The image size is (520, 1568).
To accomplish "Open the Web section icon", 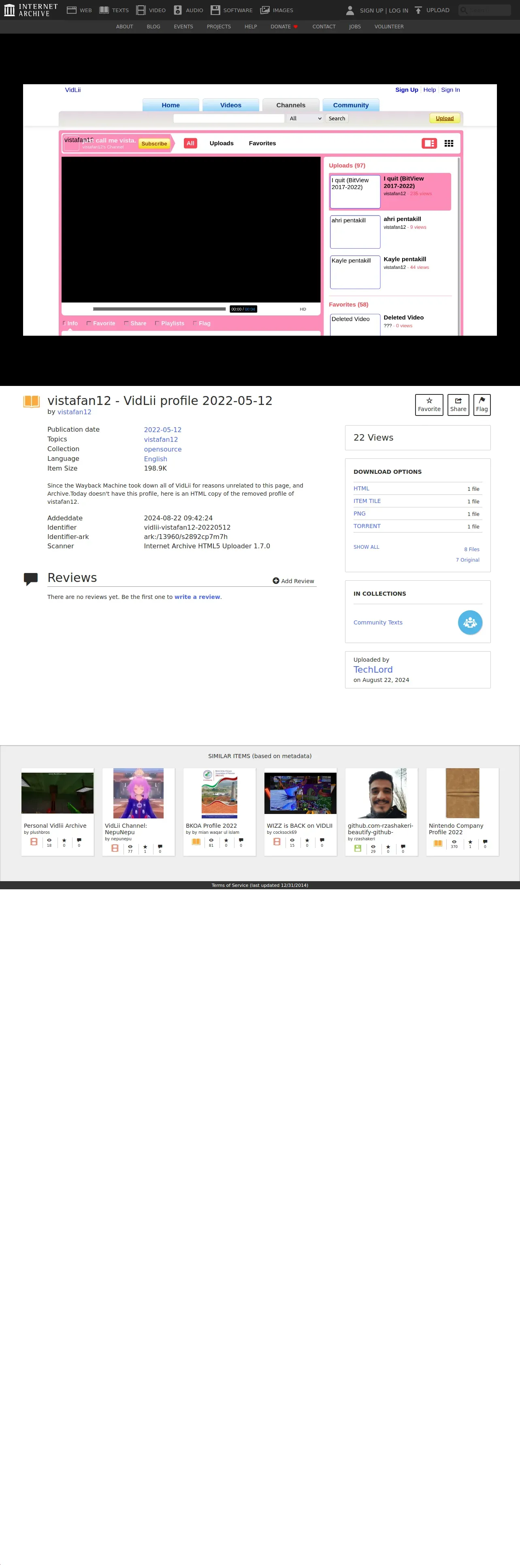I will click(x=71, y=11).
